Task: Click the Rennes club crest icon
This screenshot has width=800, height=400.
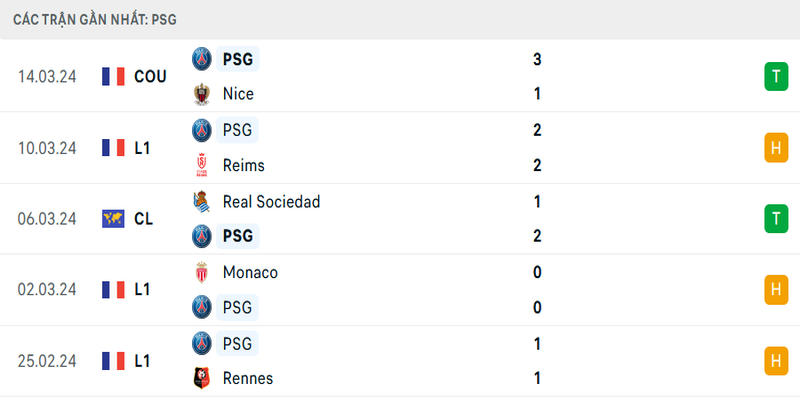Action: point(202,378)
